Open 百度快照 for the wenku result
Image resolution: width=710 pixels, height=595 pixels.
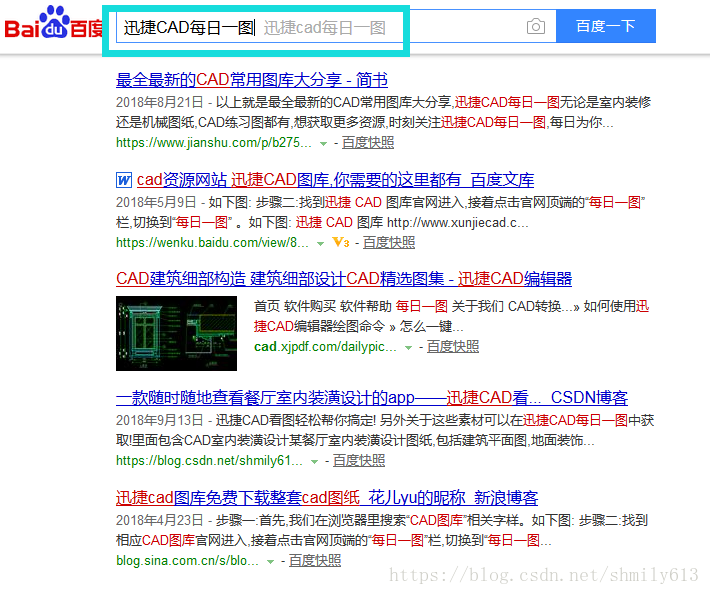389,243
